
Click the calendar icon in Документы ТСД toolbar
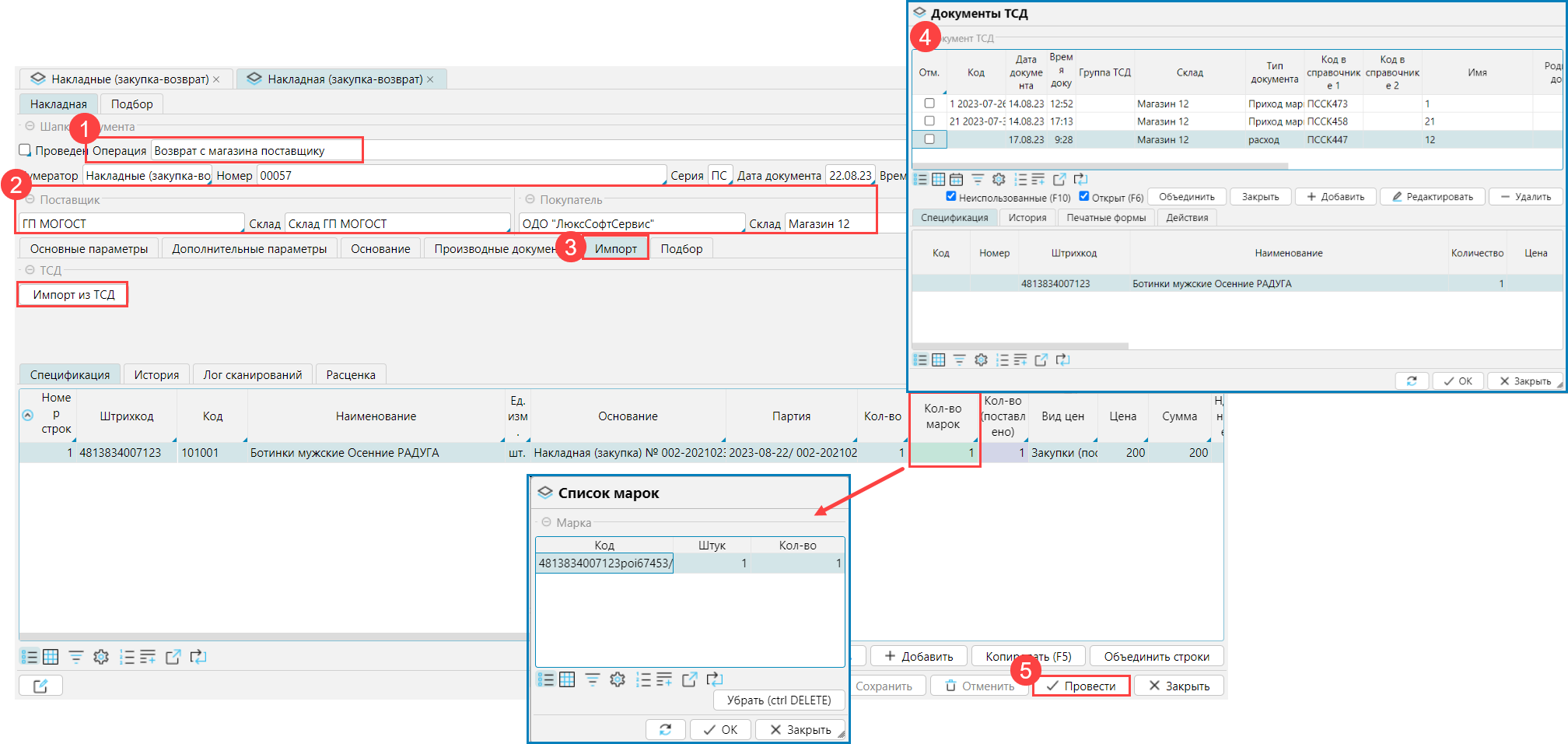[956, 180]
